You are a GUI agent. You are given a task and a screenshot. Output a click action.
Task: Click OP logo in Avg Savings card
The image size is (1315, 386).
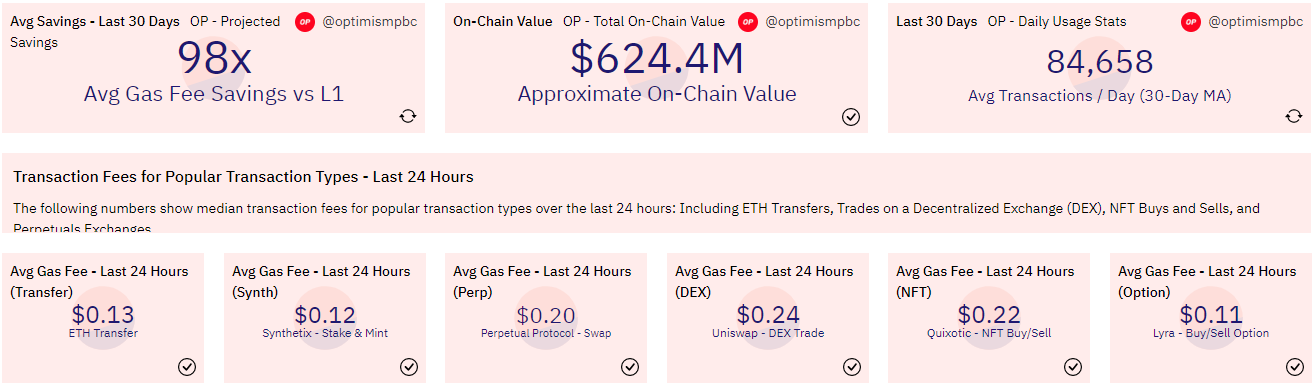[305, 21]
